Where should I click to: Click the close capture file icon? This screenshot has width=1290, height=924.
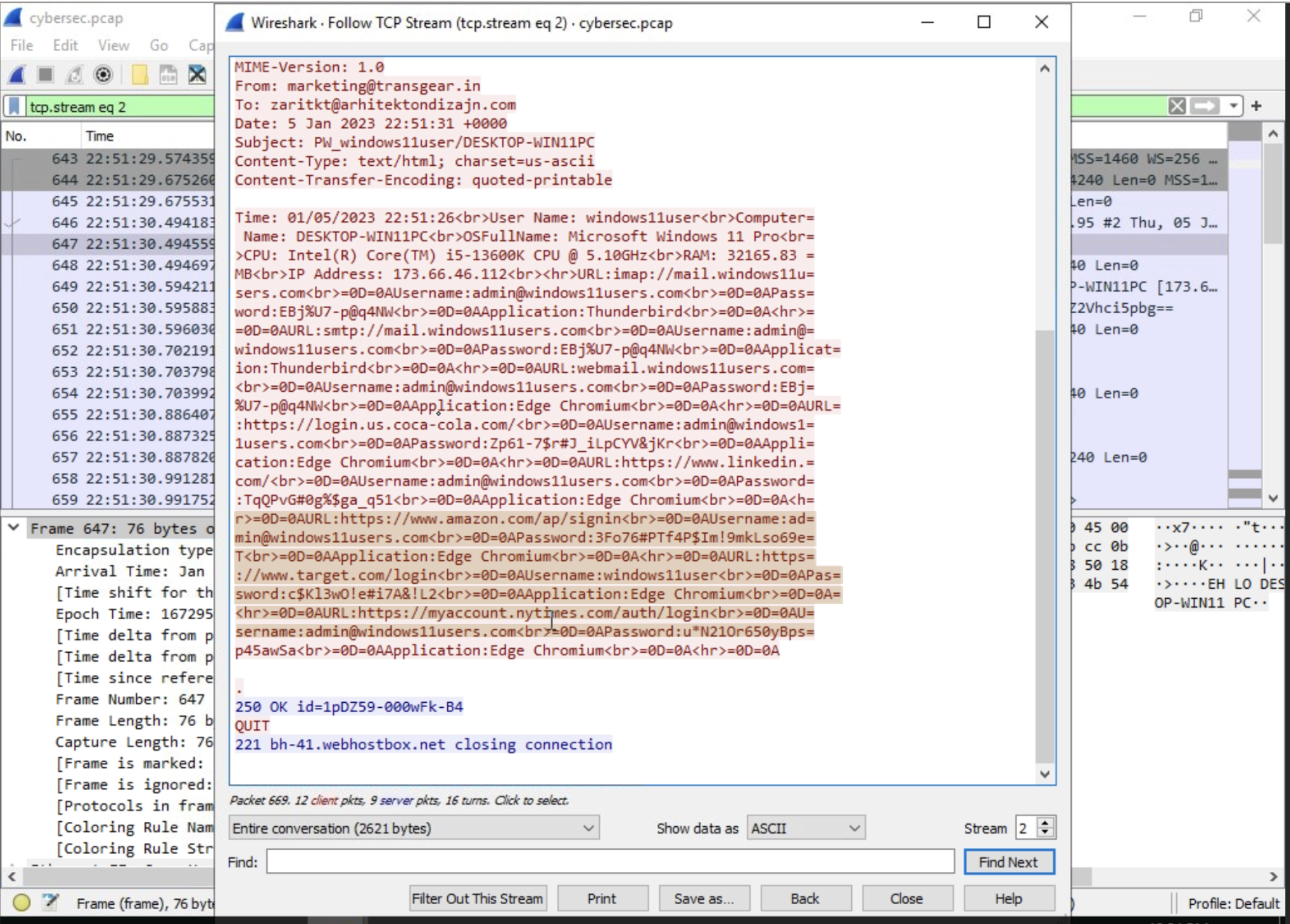pyautogui.click(x=197, y=75)
